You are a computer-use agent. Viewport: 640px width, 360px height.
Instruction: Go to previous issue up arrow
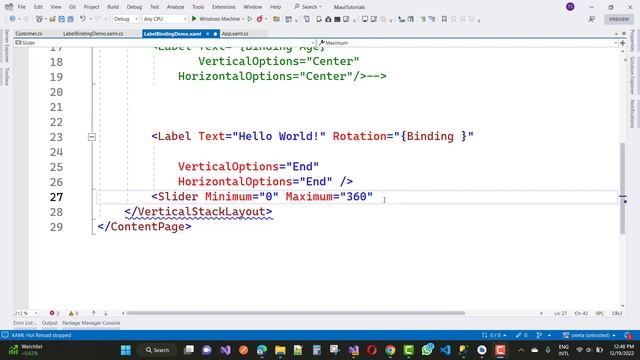click(x=93, y=313)
